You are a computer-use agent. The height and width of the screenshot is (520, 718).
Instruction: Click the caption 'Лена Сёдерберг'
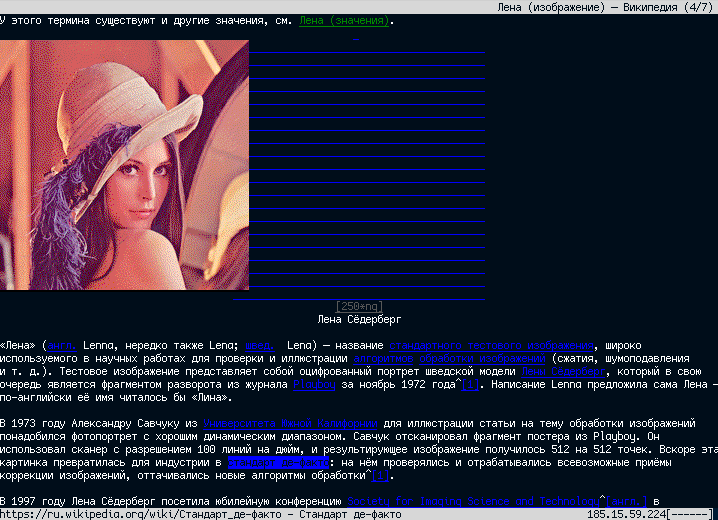(x=359, y=320)
